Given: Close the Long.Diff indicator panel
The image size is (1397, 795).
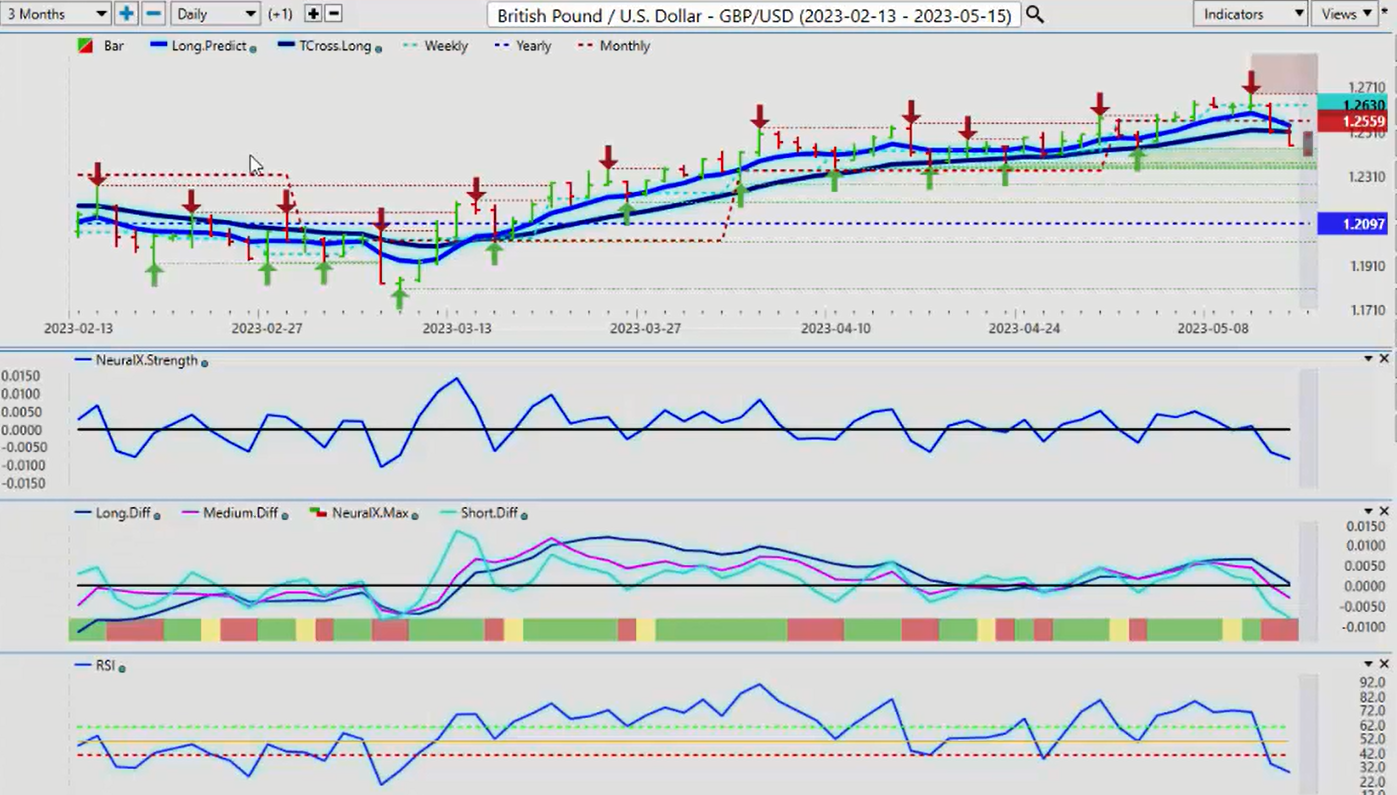Looking at the screenshot, I should [1384, 512].
